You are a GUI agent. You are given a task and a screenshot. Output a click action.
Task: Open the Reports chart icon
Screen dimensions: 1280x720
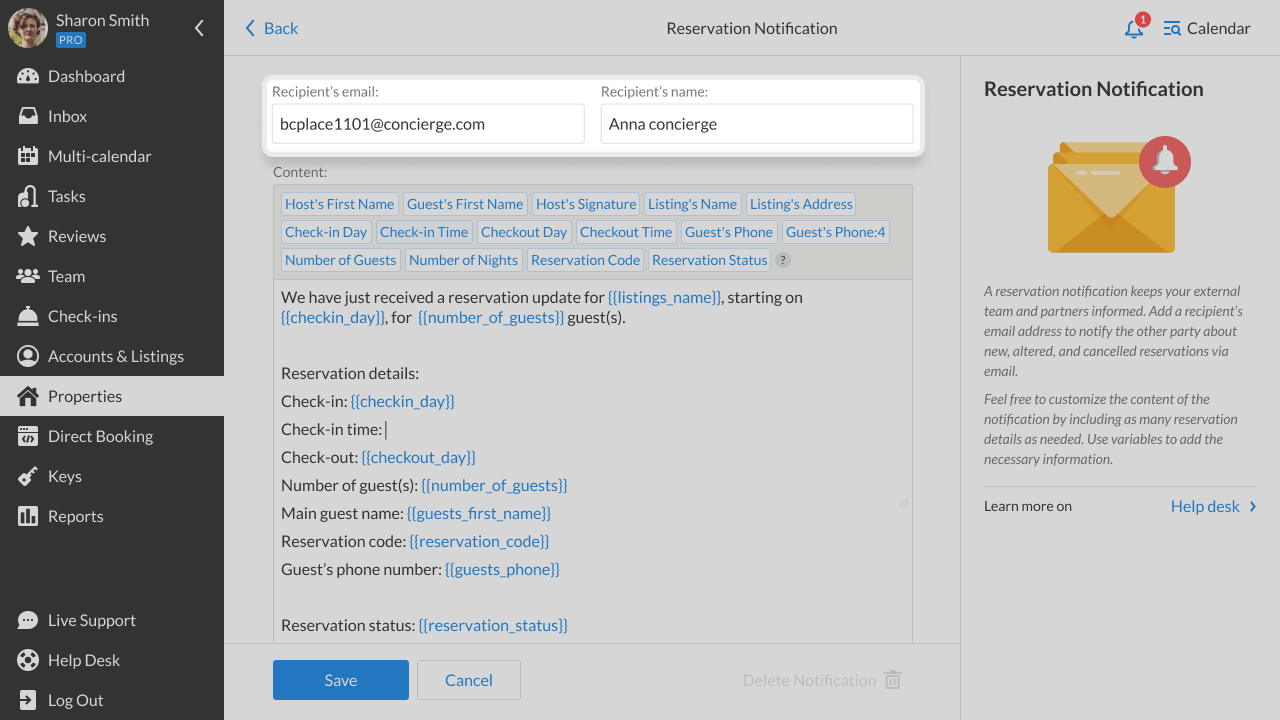pos(28,516)
